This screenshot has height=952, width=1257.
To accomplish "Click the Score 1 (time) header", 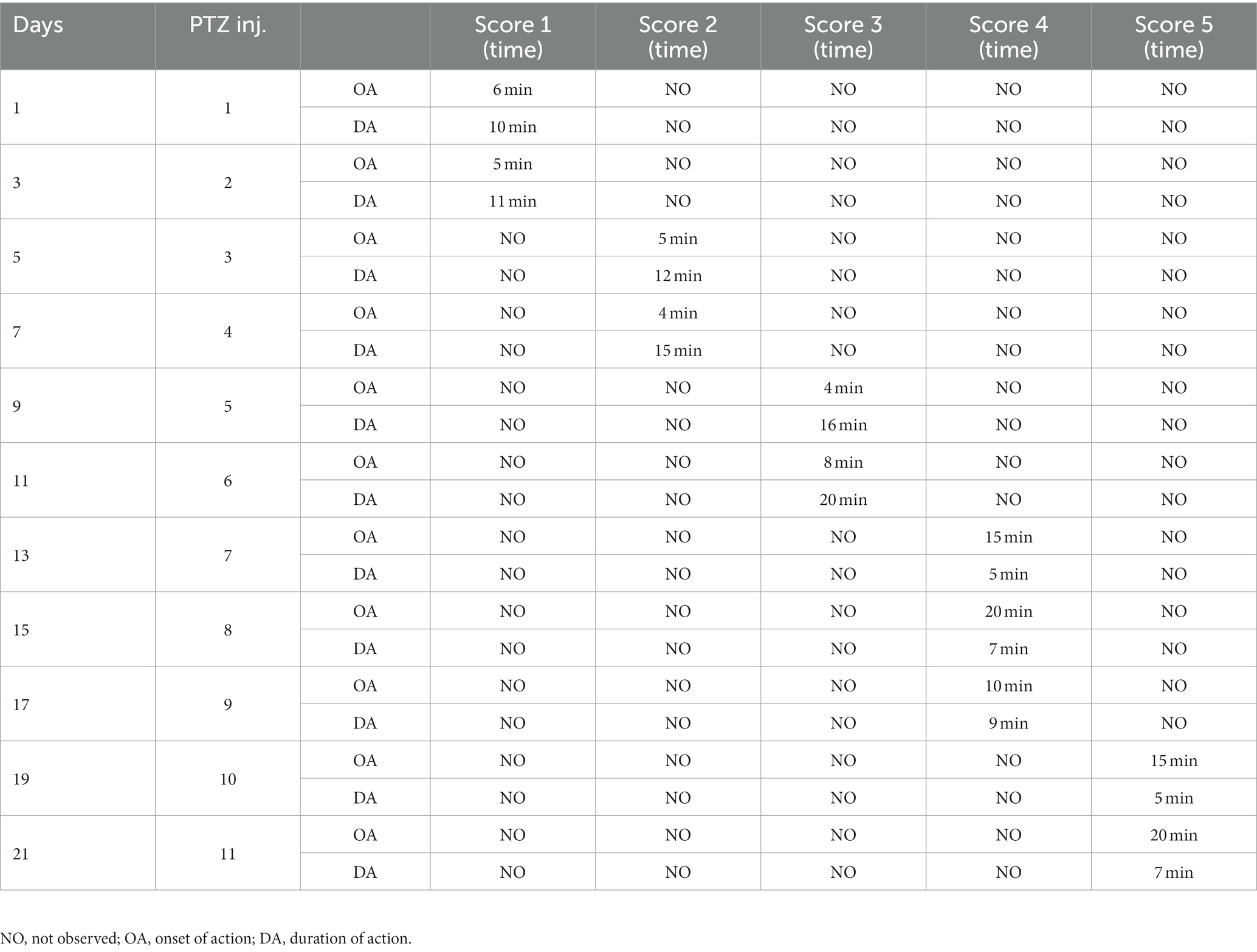I will click(512, 36).
